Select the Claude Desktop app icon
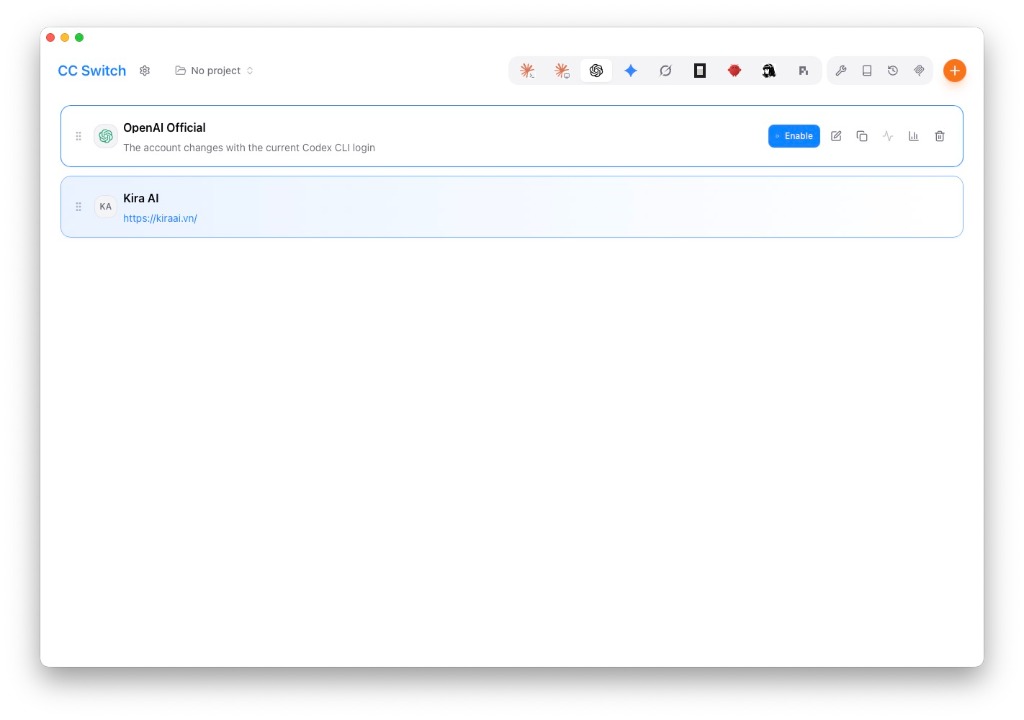 562,71
